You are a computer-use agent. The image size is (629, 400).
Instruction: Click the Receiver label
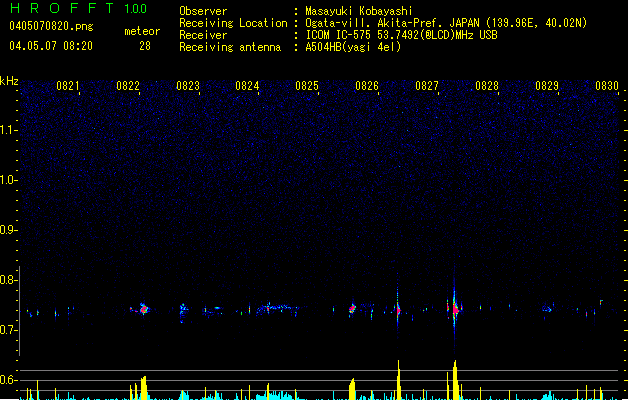[203, 35]
